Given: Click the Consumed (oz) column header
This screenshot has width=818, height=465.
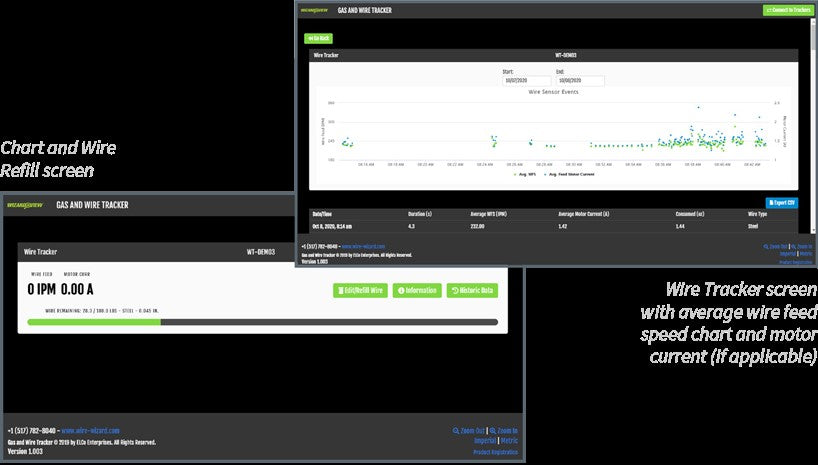Looking at the screenshot, I should pyautogui.click(x=690, y=214).
